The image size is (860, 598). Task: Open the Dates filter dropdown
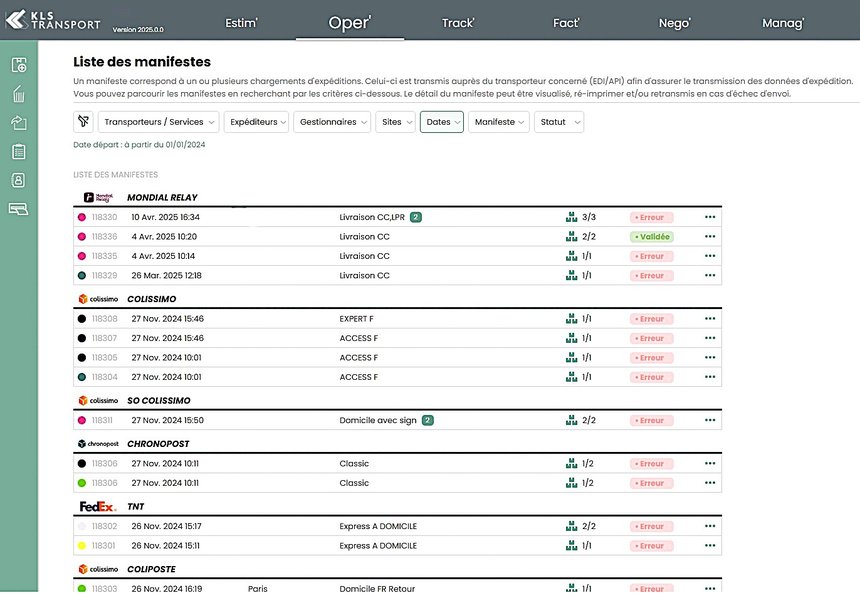click(442, 122)
